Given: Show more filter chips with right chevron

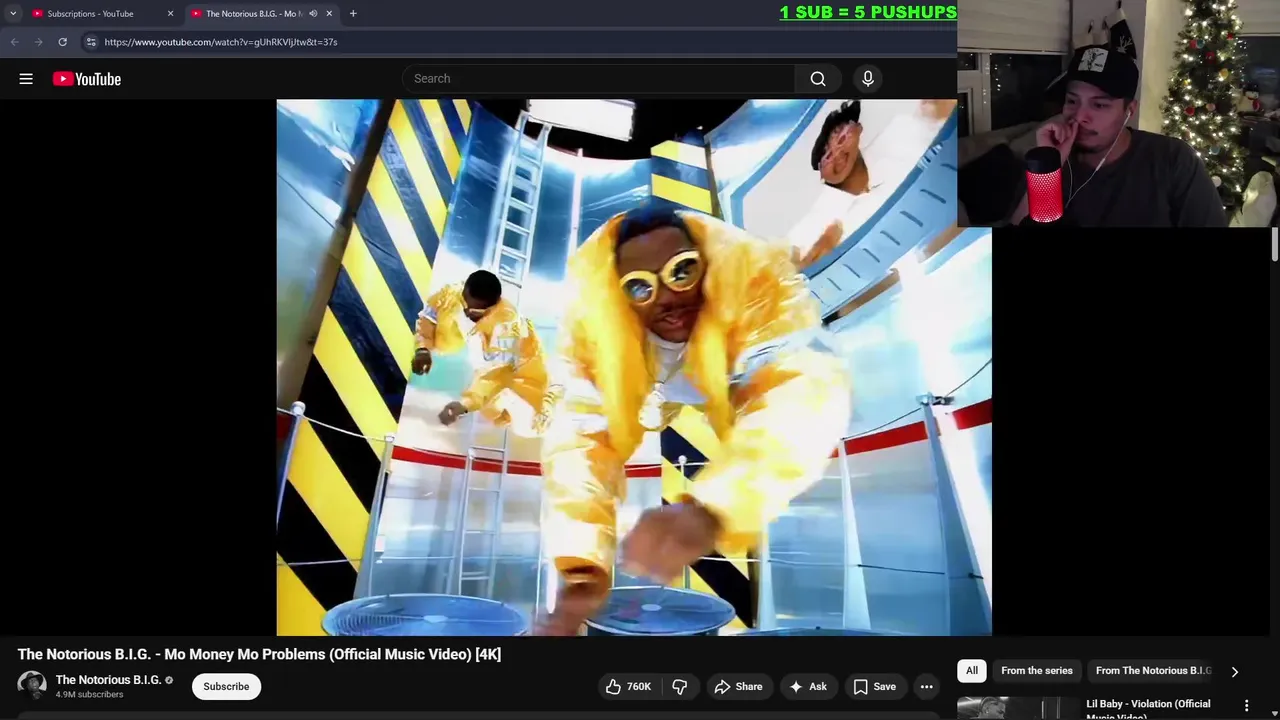Looking at the screenshot, I should [x=1234, y=672].
